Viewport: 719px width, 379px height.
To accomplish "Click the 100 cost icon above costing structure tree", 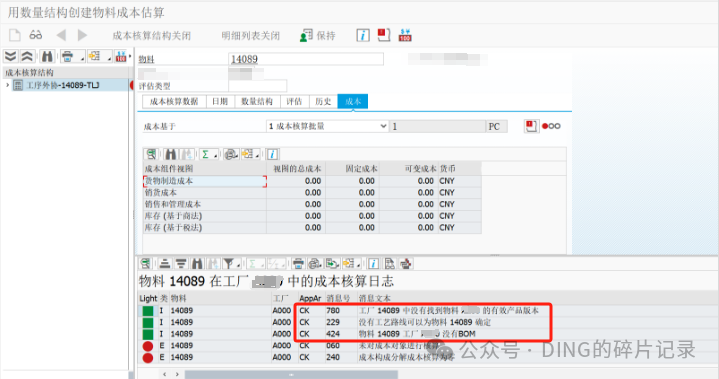I will pos(121,56).
